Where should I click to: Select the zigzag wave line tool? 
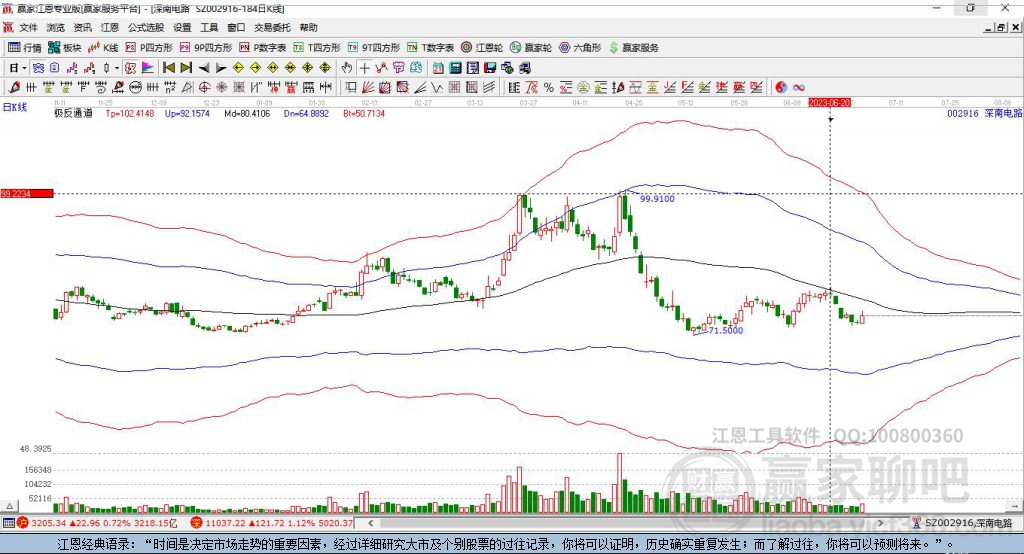pyautogui.click(x=438, y=88)
